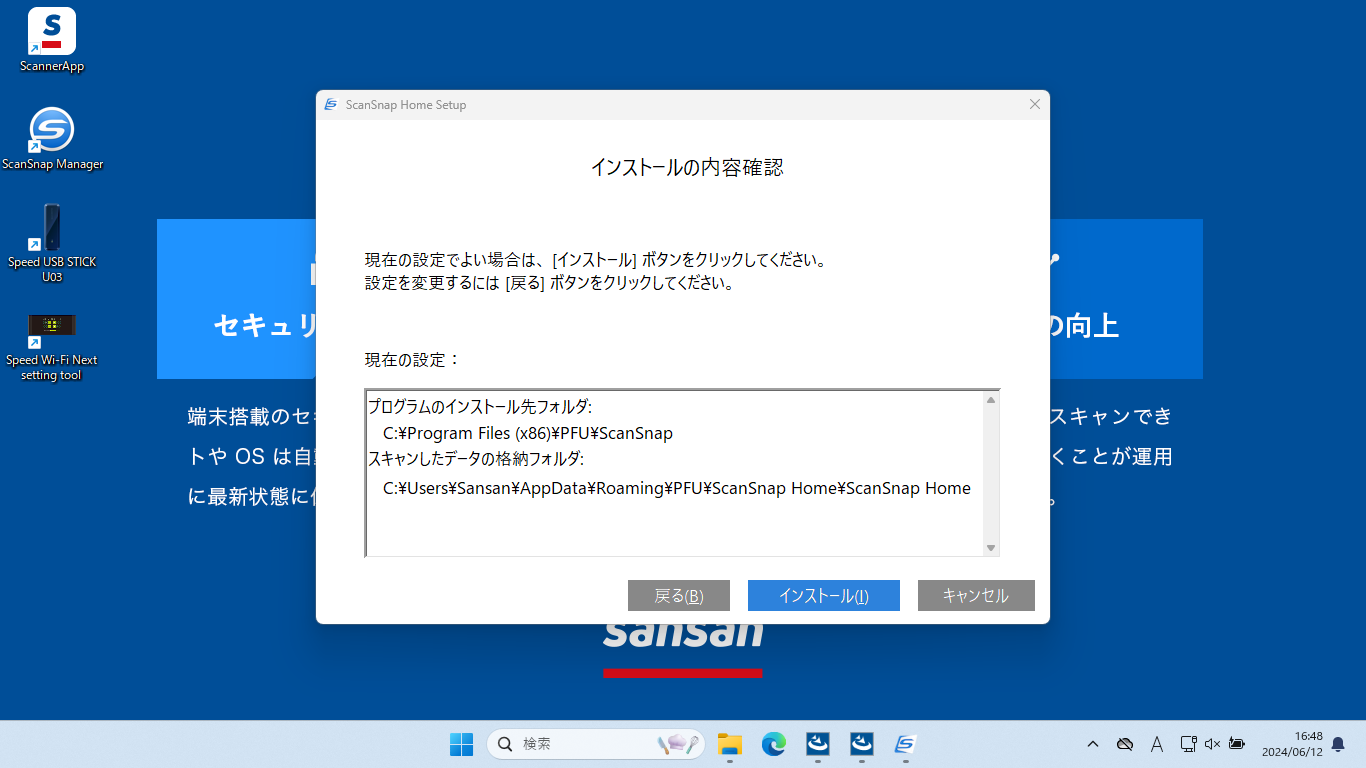Click the キャンセル cancel button
1366x768 pixels.
(x=976, y=596)
